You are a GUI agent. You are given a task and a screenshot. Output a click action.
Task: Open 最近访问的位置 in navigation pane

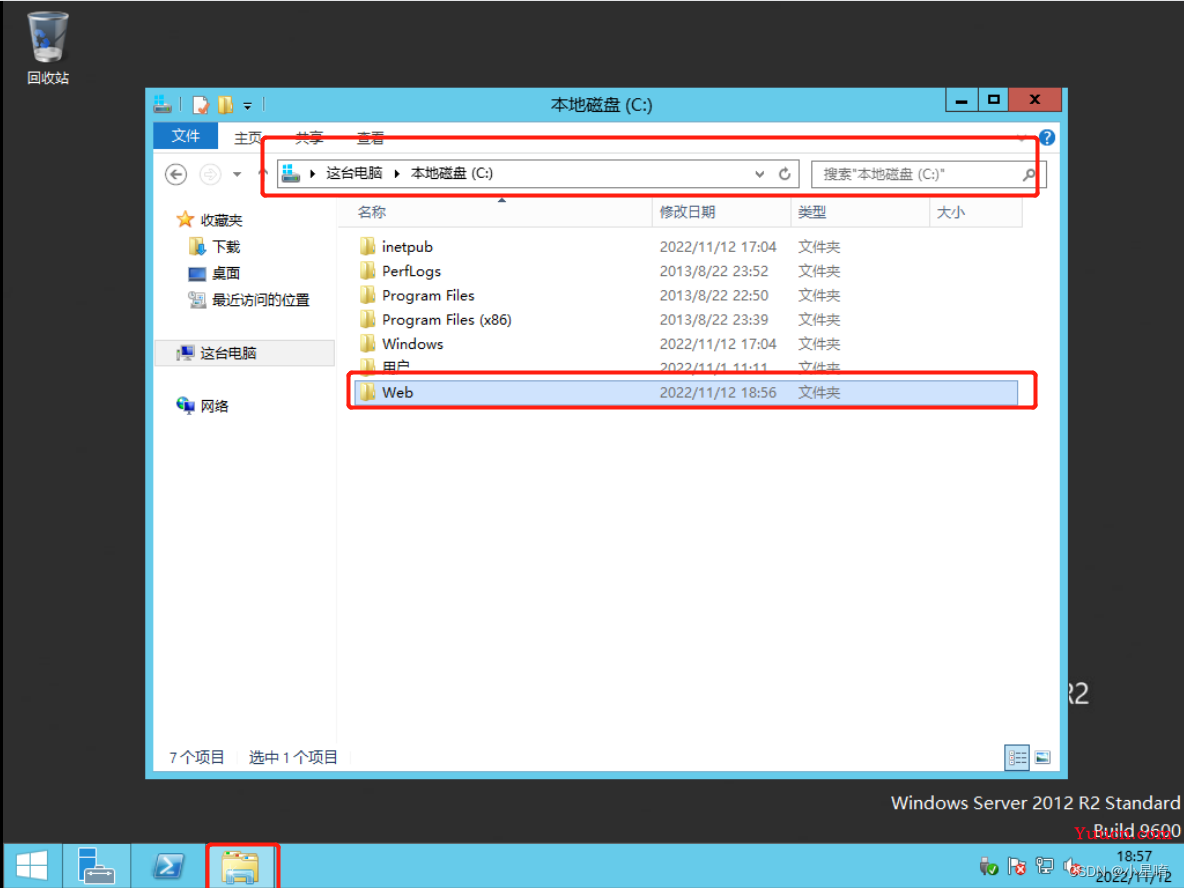(x=261, y=300)
